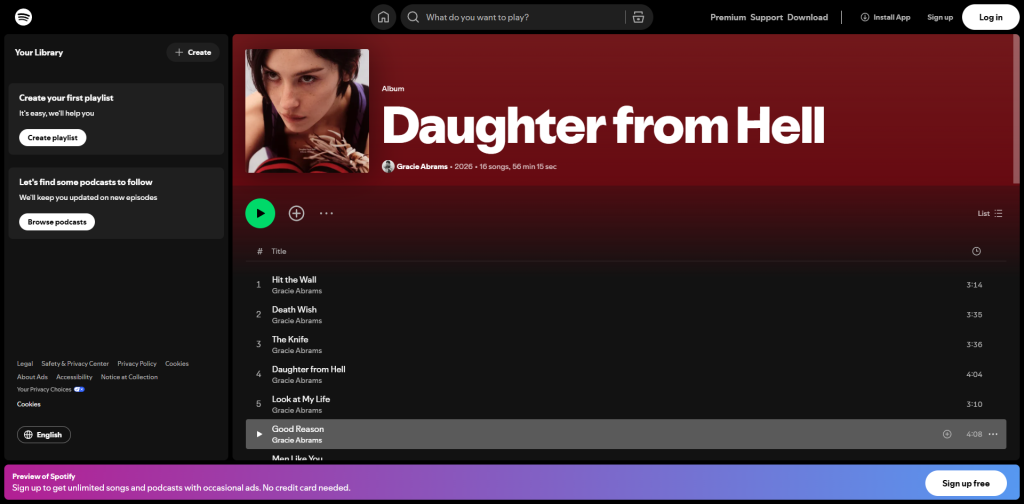Click the Install App link

(x=886, y=18)
